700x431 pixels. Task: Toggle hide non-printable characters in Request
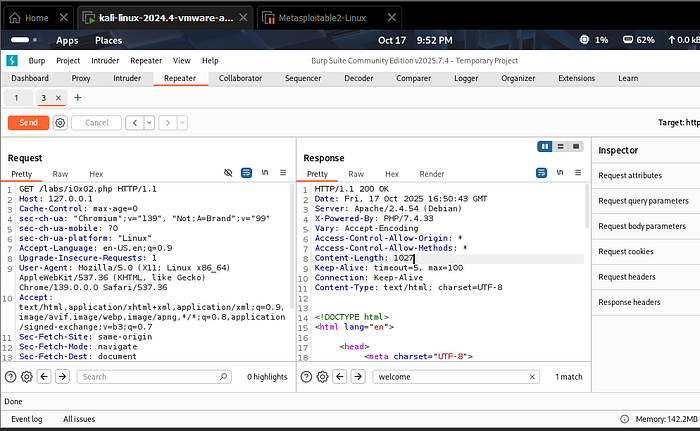pos(228,173)
